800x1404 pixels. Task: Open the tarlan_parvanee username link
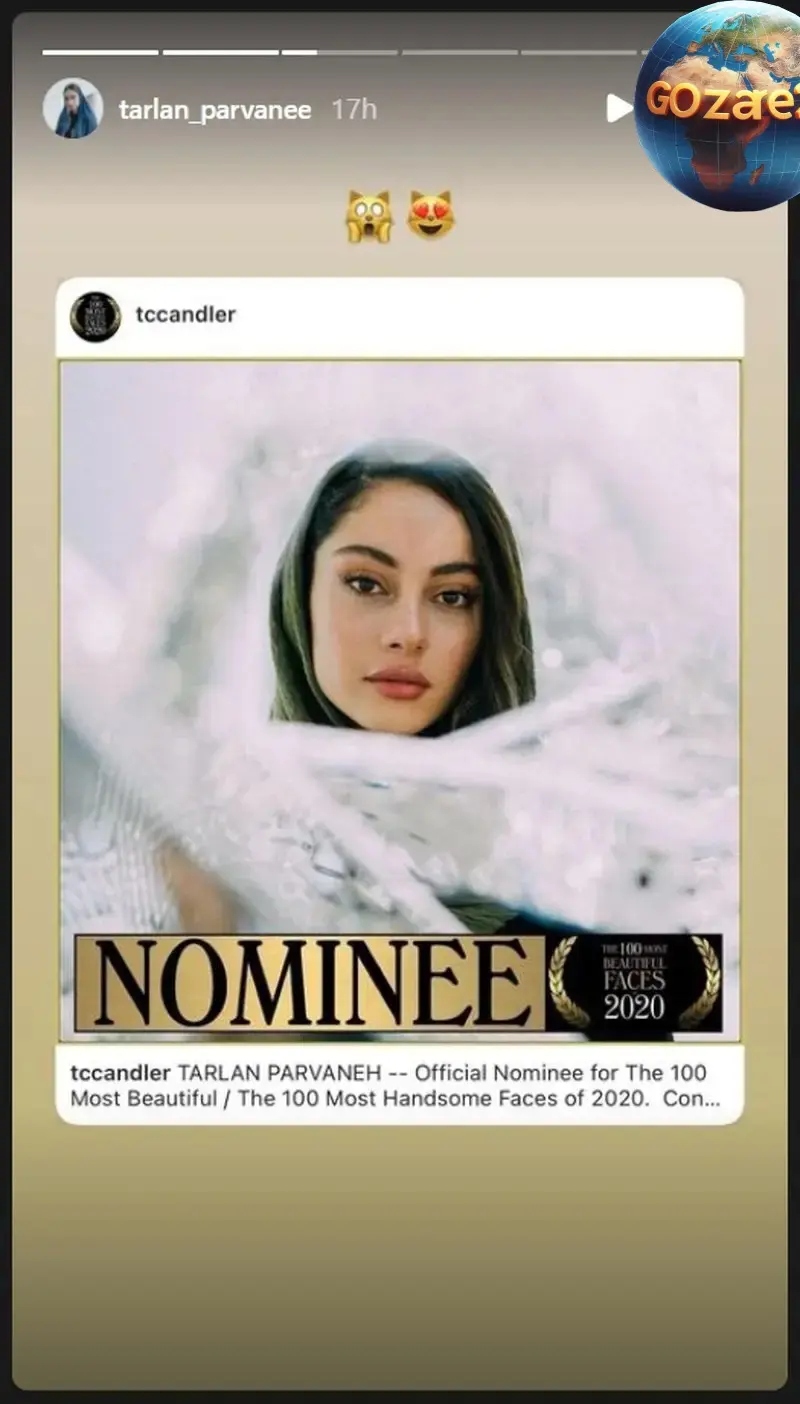click(215, 109)
